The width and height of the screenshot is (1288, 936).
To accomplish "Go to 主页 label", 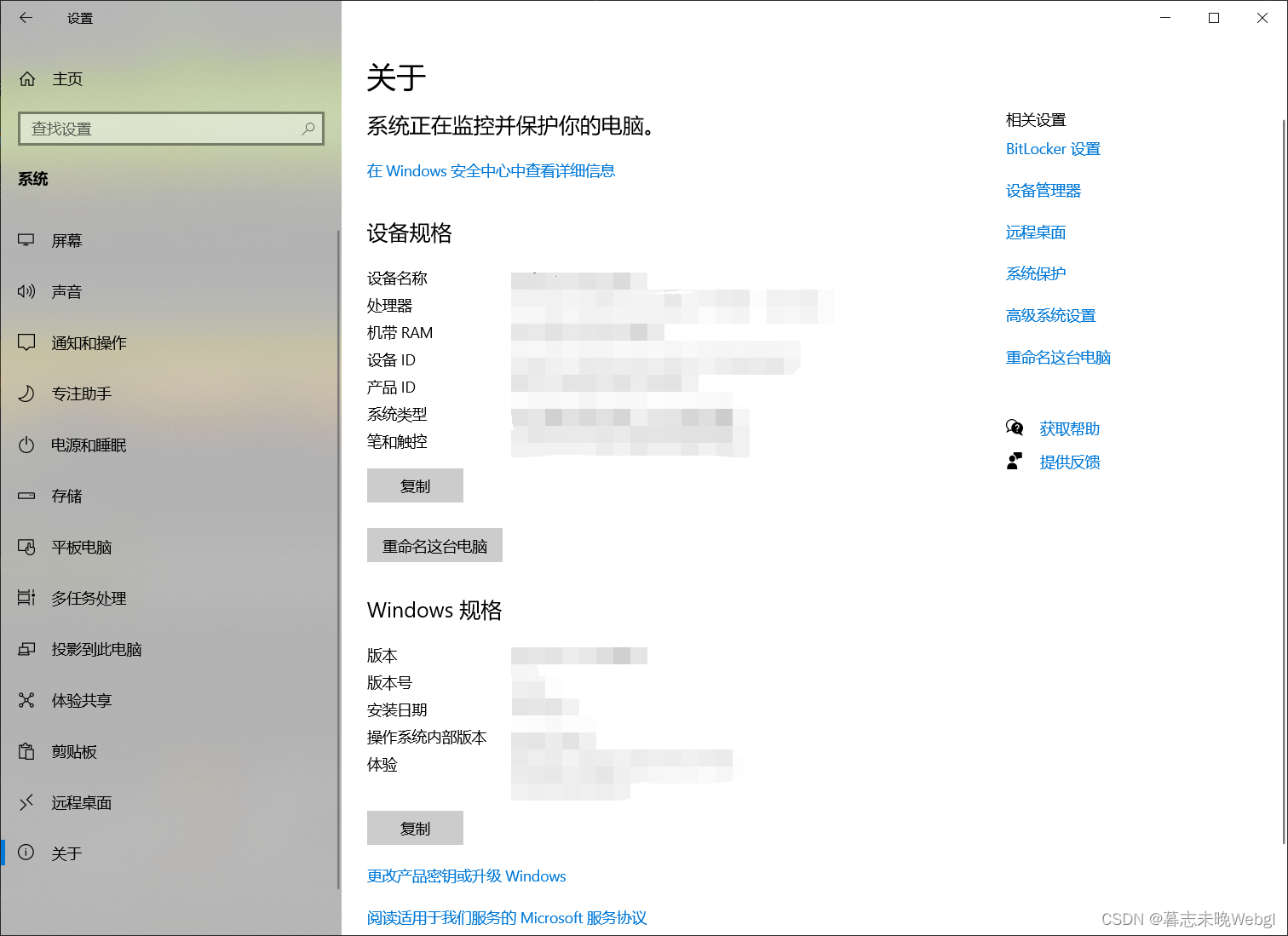I will (x=67, y=79).
